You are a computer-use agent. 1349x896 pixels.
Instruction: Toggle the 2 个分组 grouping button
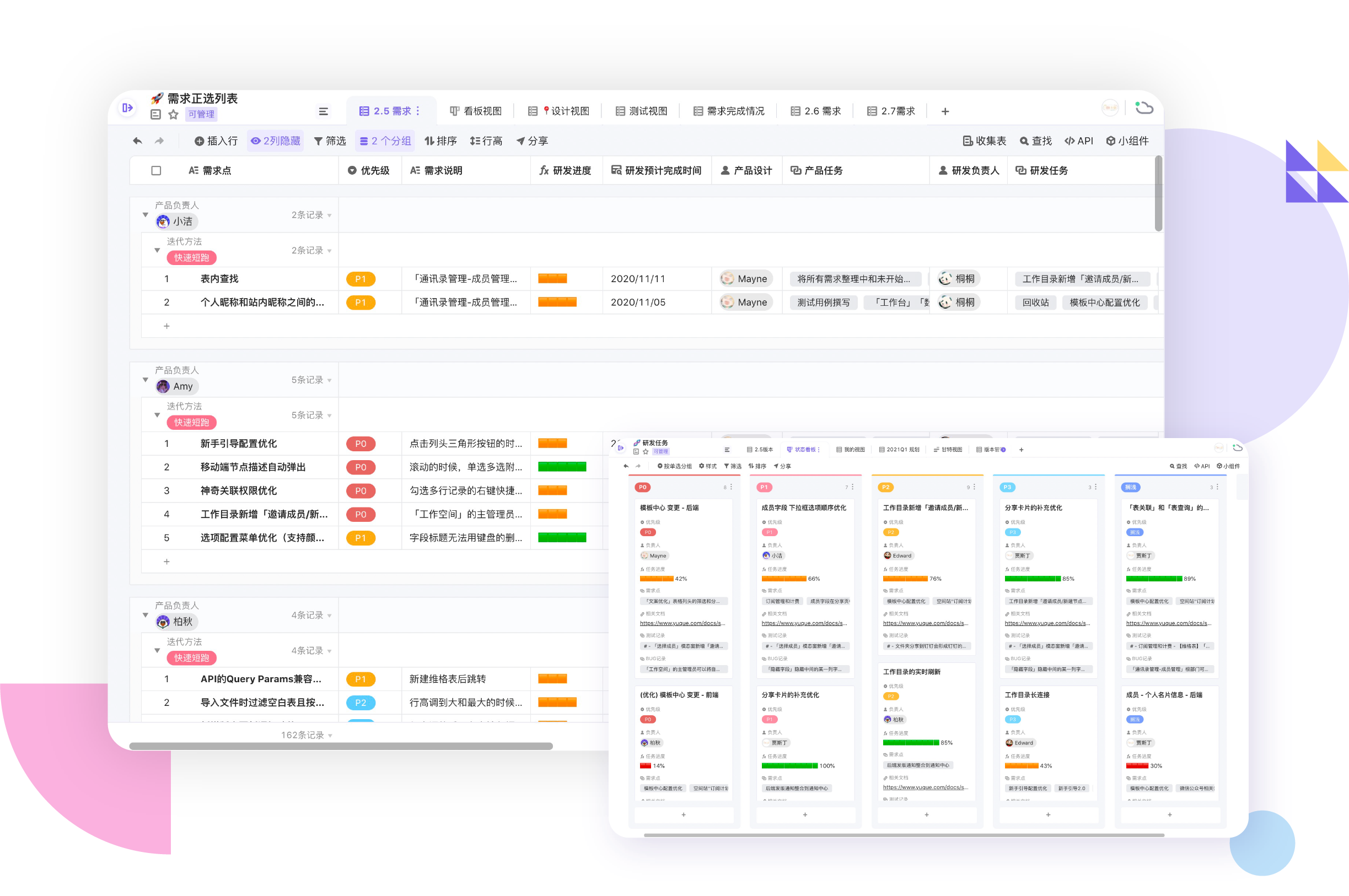pos(385,141)
